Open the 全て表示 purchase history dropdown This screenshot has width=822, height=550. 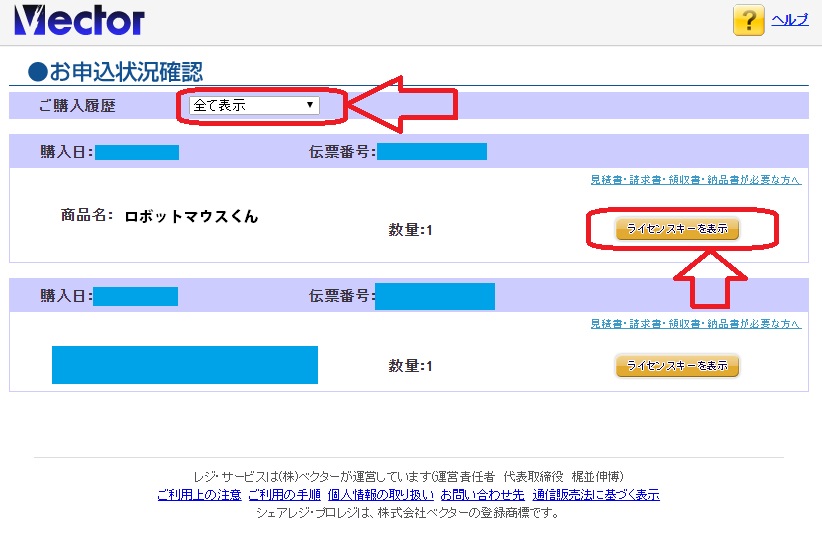click(x=254, y=105)
